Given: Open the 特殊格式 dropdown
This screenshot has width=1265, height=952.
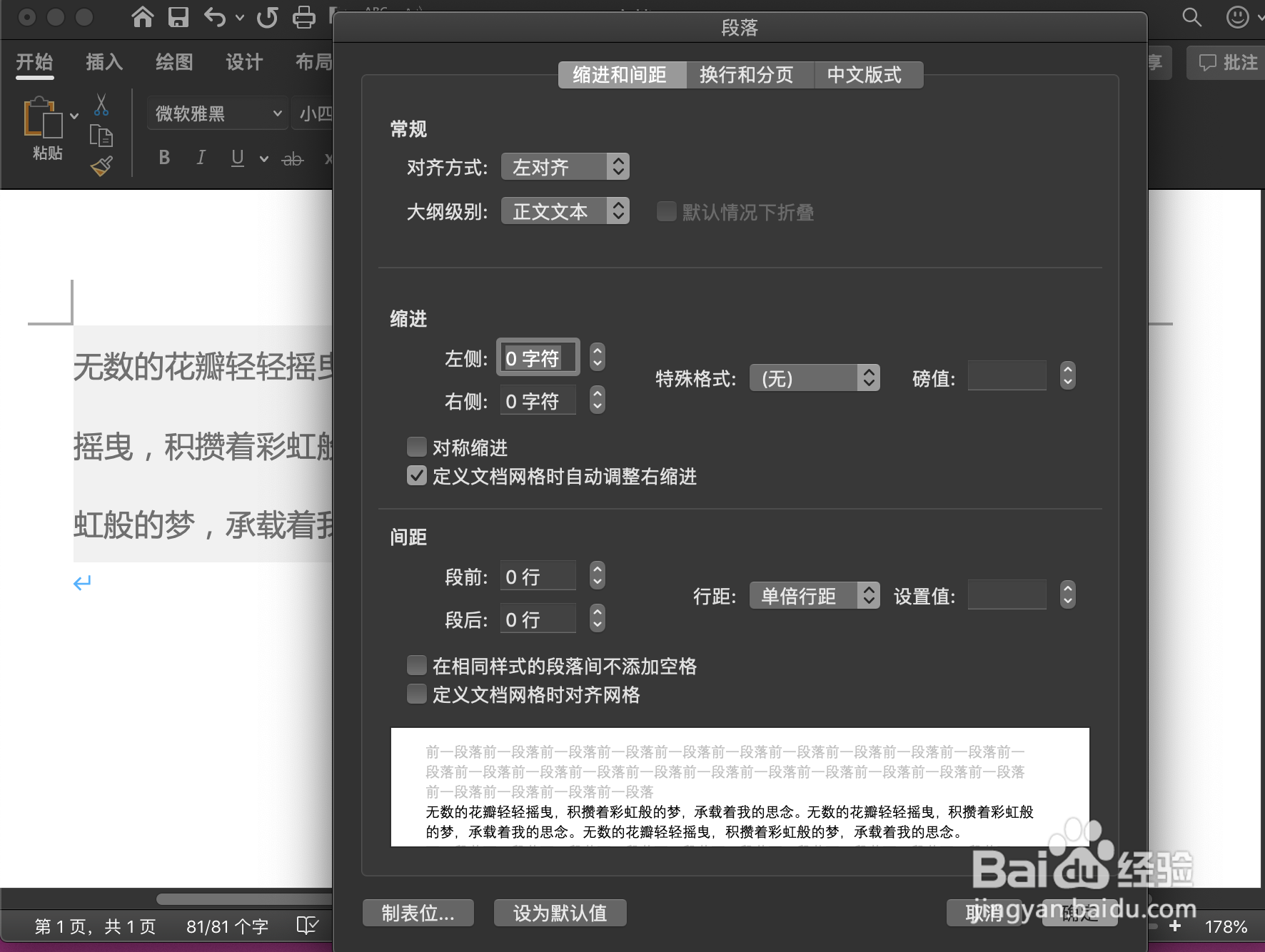Looking at the screenshot, I should coord(814,378).
